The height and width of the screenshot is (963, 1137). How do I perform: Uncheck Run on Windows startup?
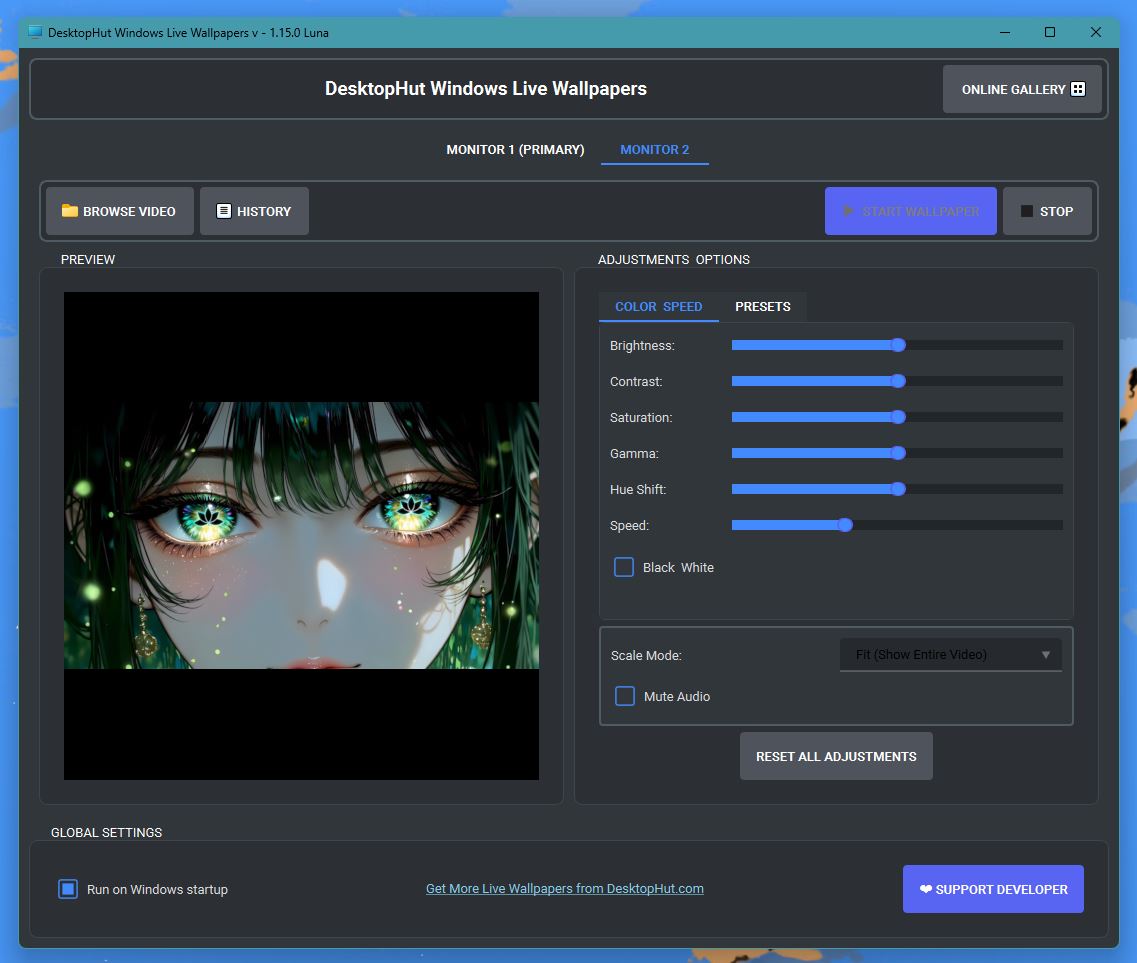pos(68,889)
